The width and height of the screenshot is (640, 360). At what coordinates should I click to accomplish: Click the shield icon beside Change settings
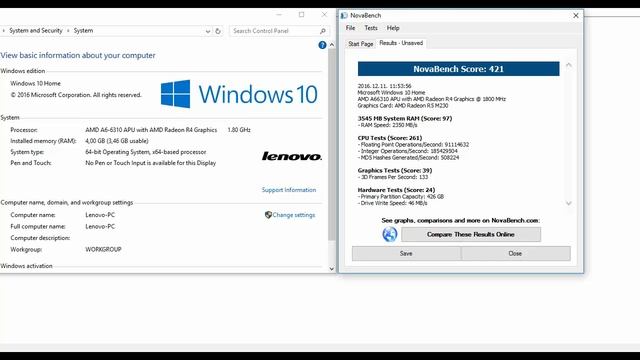tap(268, 215)
